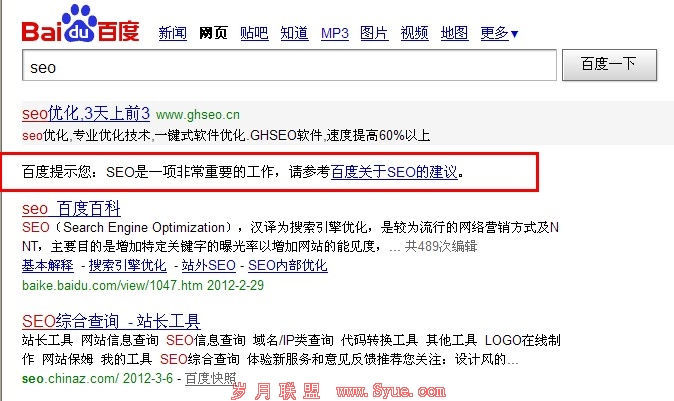The width and height of the screenshot is (674, 401).
Task: Open the 图片 images search
Action: pyautogui.click(x=374, y=34)
